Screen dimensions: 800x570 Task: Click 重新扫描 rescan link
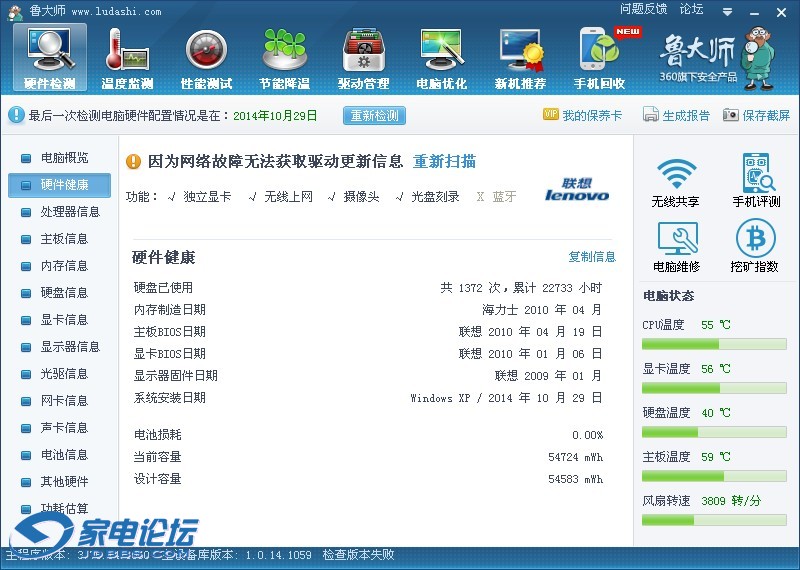(x=444, y=162)
